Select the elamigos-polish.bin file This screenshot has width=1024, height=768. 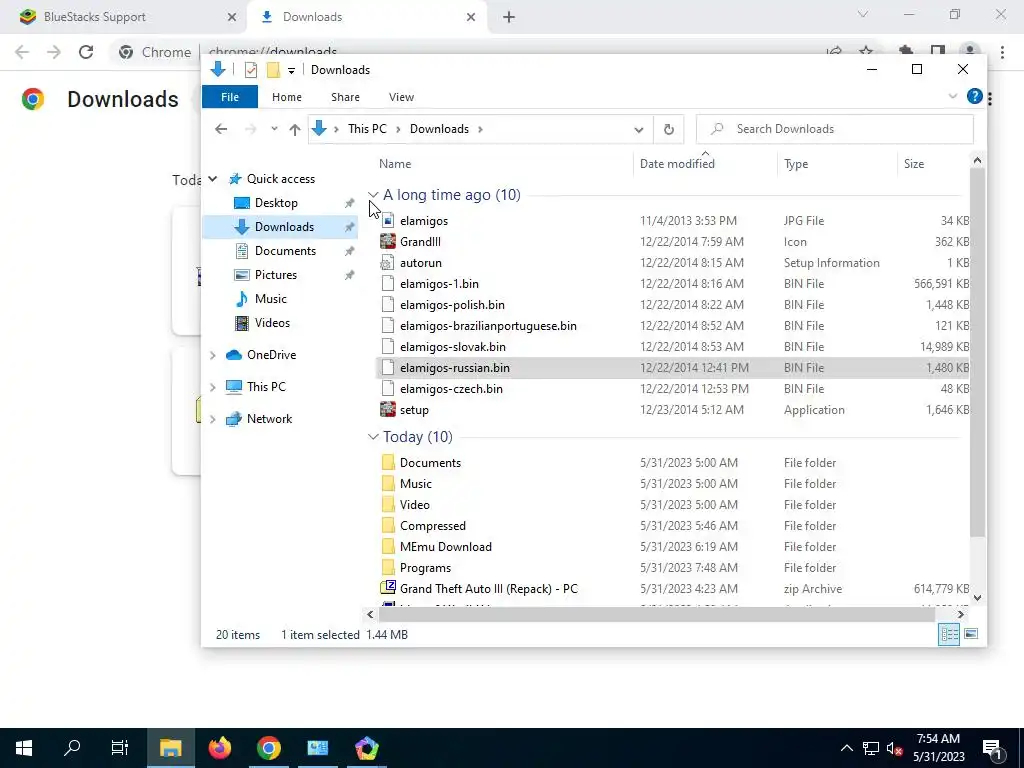pos(452,304)
